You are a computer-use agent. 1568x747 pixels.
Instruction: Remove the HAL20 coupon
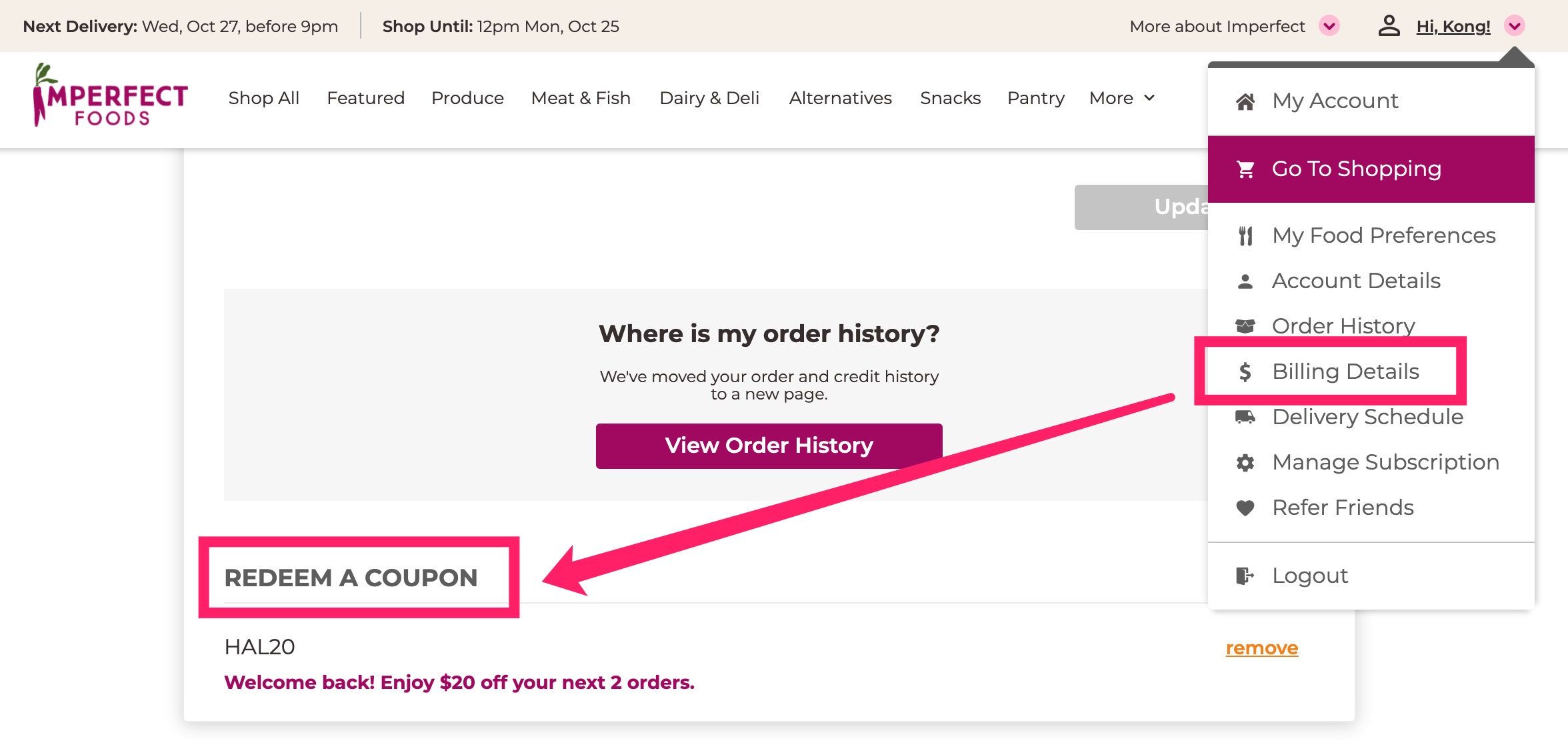[1261, 648]
